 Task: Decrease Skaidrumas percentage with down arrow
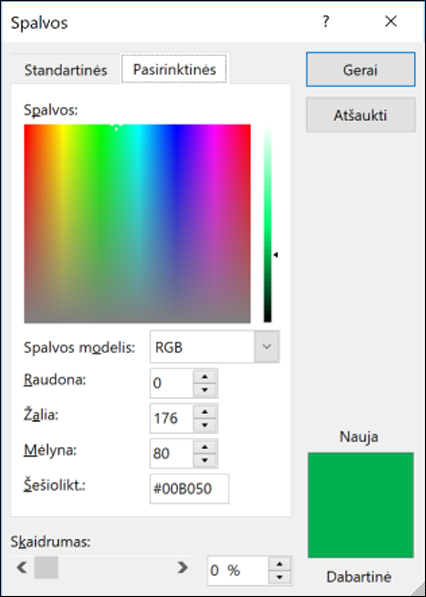(280, 577)
